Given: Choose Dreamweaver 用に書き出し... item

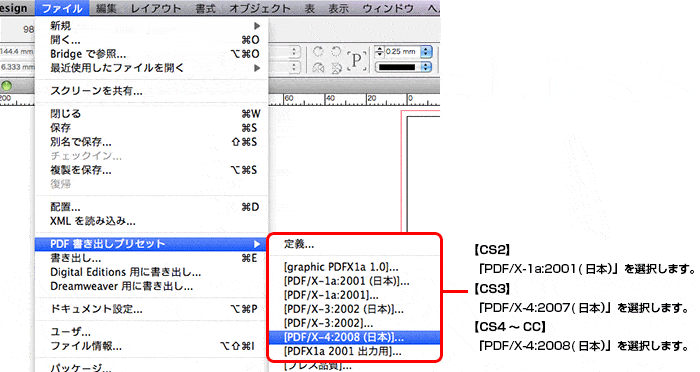Looking at the screenshot, I should [x=152, y=286].
